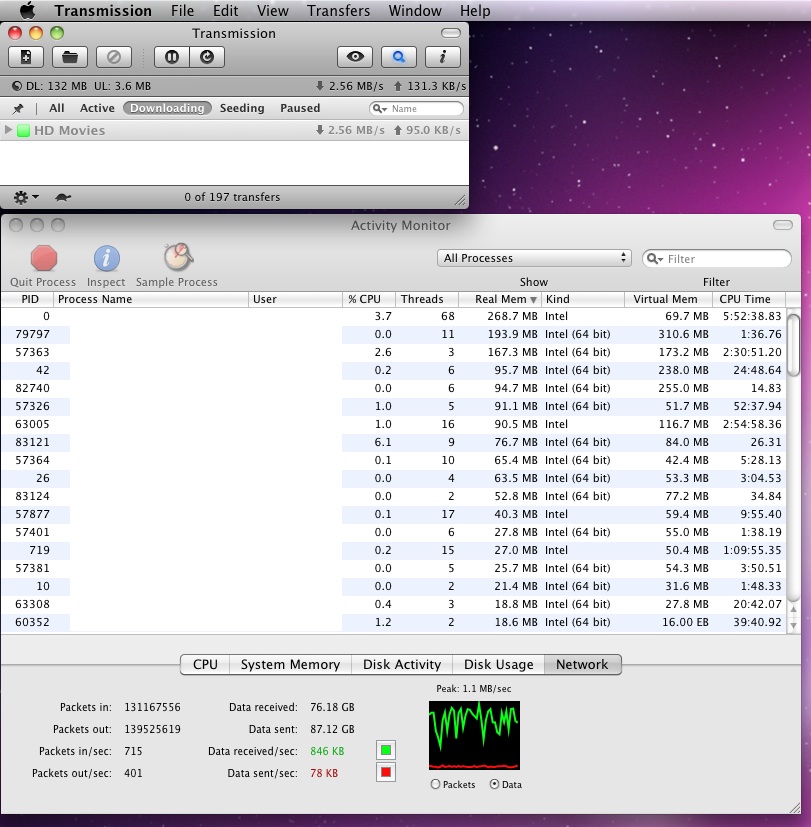Click the red data sent color swatch
This screenshot has width=811, height=827.
coord(386,772)
